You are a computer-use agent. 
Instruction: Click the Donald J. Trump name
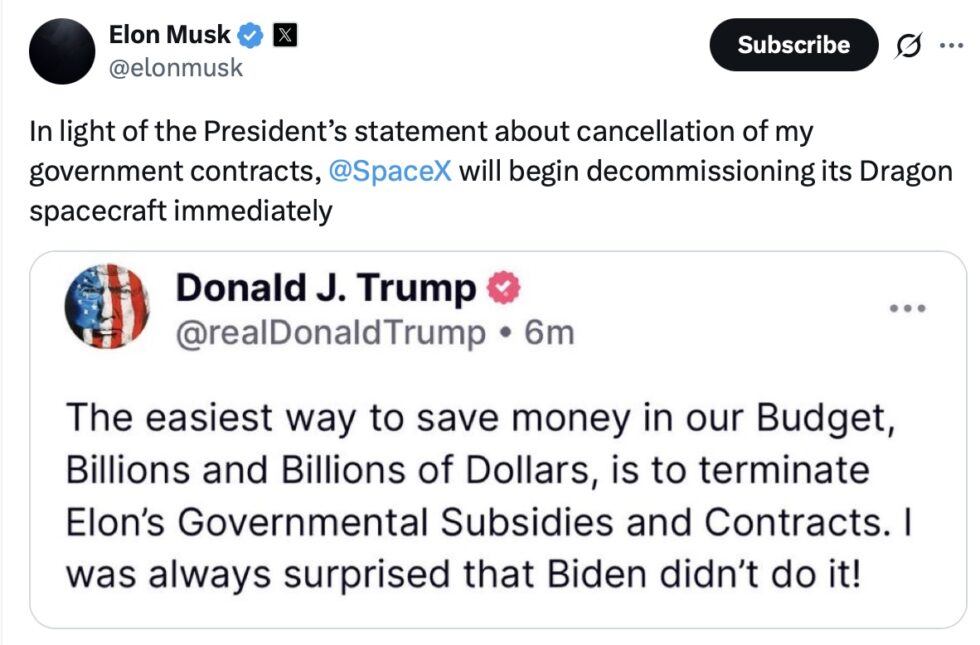pyautogui.click(x=326, y=289)
